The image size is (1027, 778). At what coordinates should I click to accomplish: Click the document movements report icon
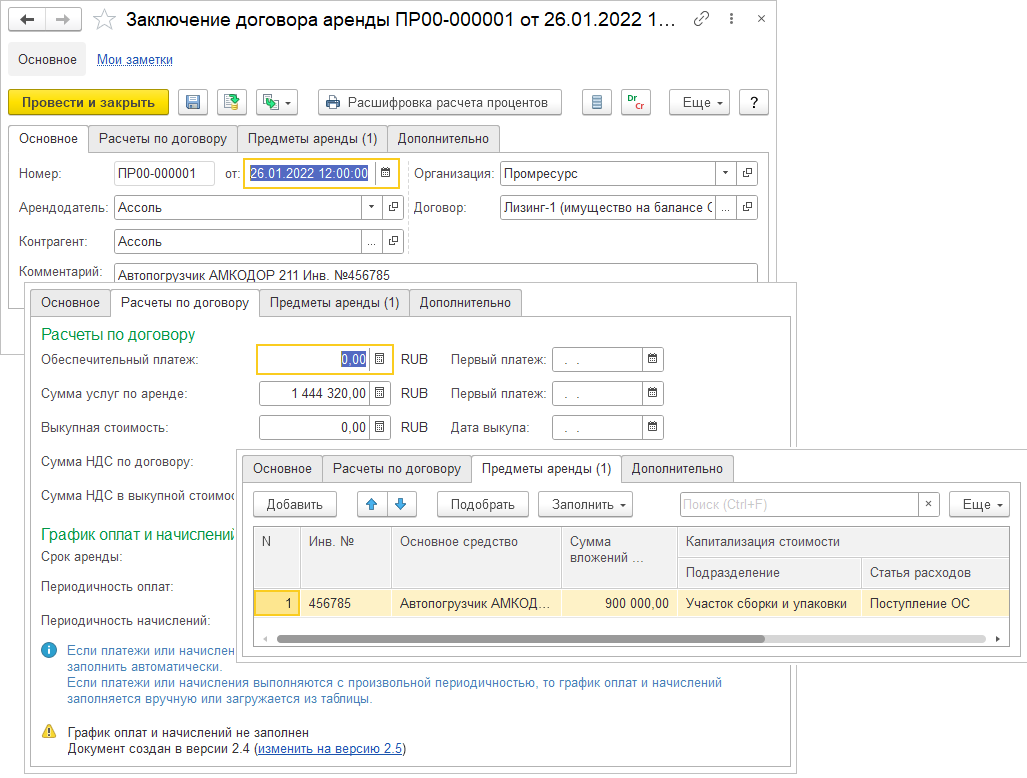tap(597, 102)
